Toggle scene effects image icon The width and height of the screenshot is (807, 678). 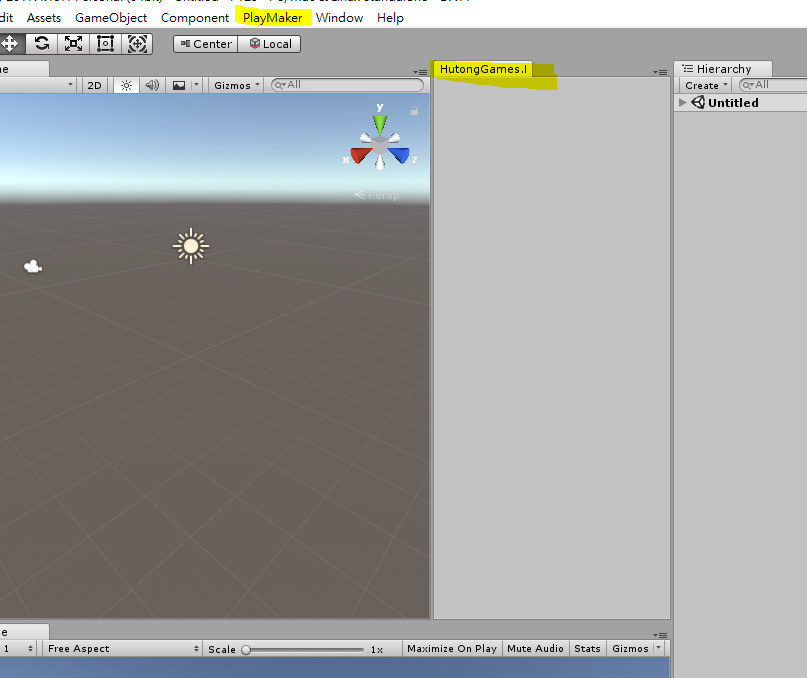coord(179,85)
